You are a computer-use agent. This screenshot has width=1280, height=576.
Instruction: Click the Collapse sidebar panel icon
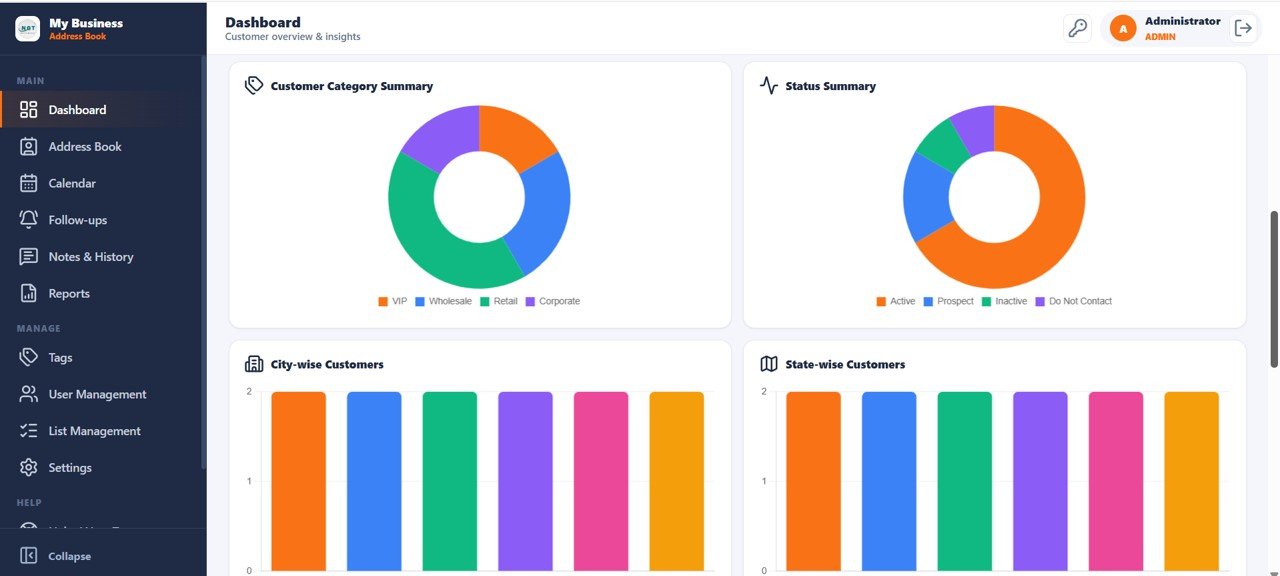coord(29,556)
